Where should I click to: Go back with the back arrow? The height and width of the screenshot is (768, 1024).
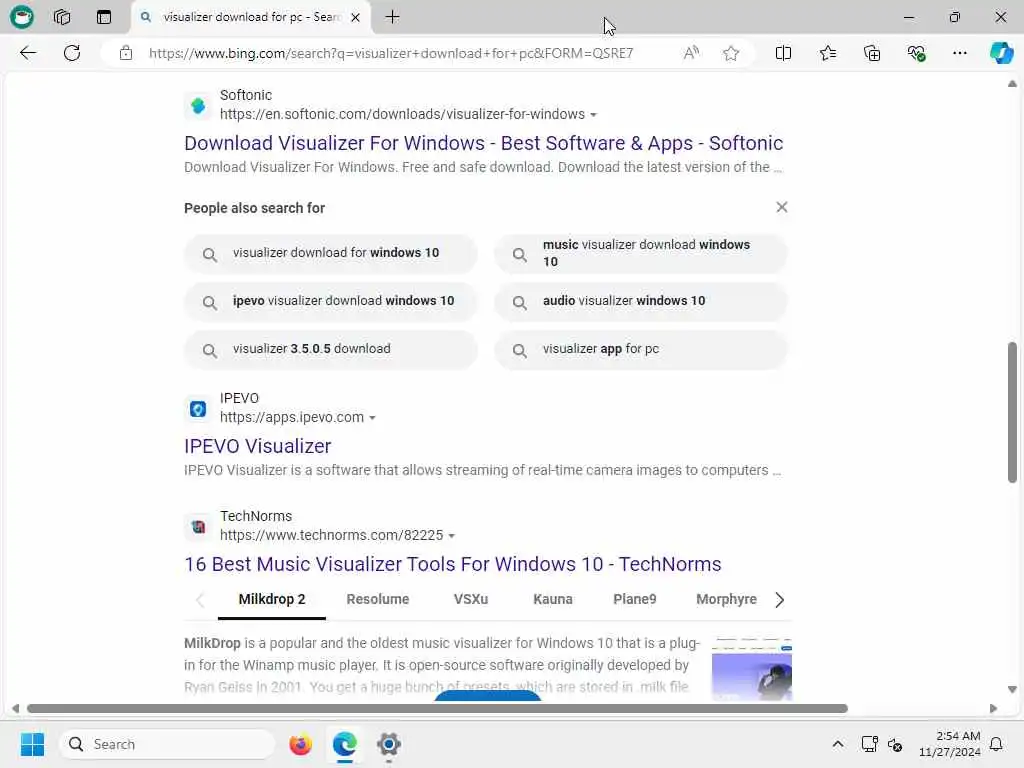click(x=28, y=53)
